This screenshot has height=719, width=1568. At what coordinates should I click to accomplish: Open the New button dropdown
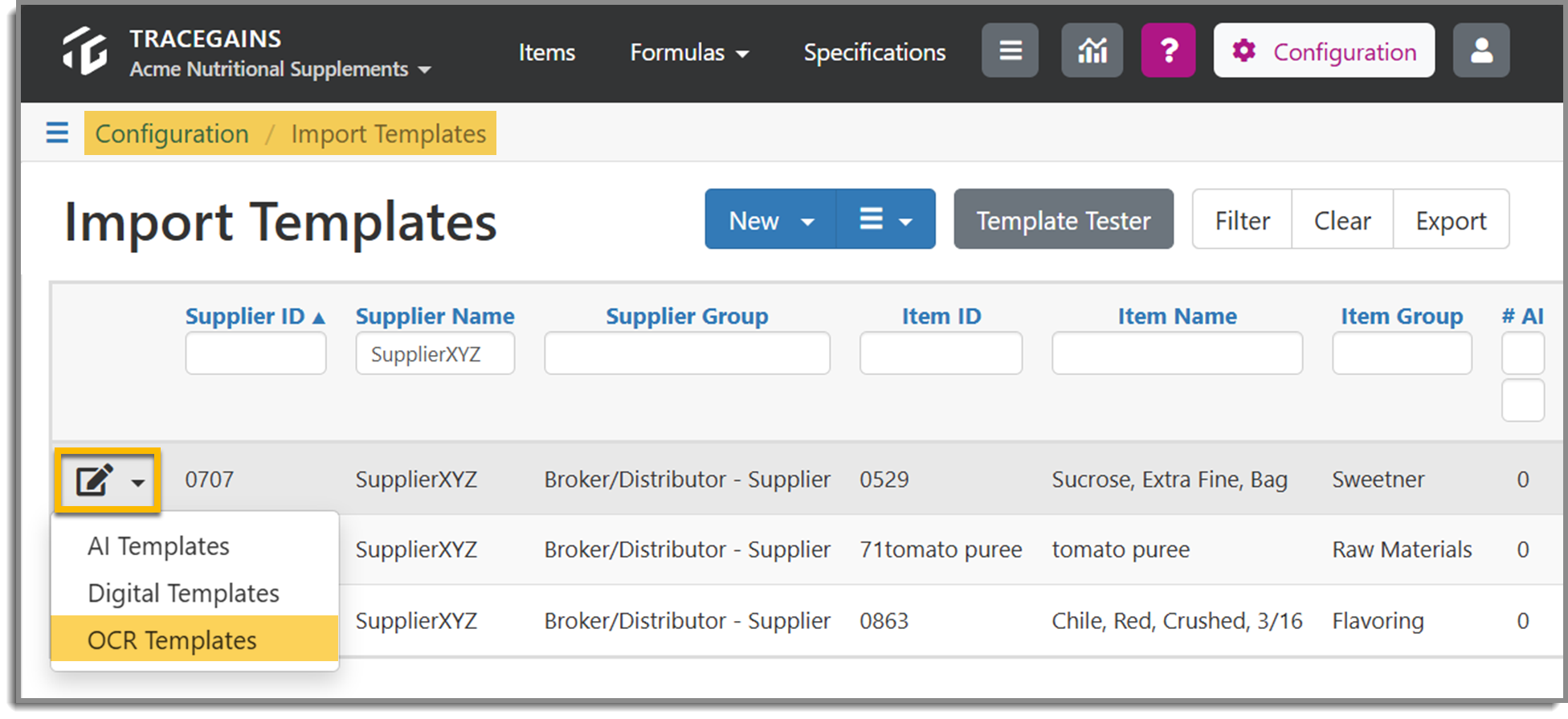[770, 219]
